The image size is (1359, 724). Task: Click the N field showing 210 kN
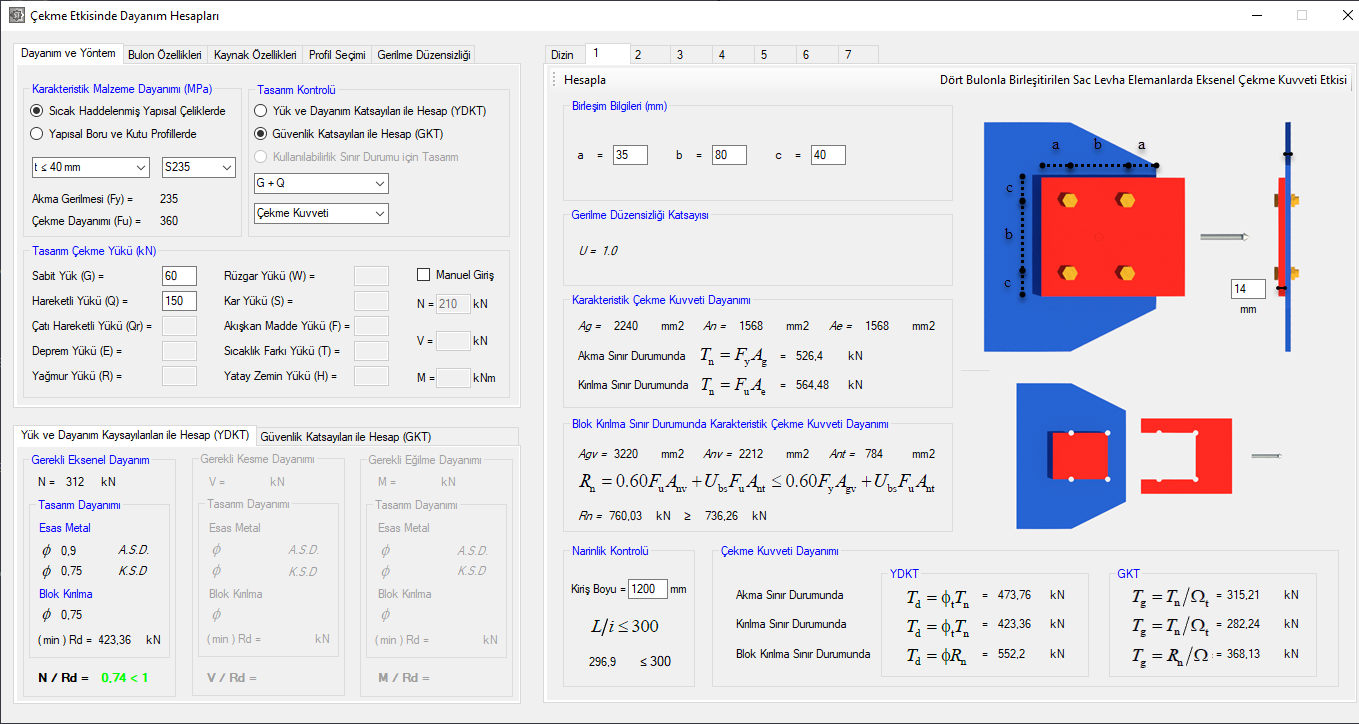453,304
